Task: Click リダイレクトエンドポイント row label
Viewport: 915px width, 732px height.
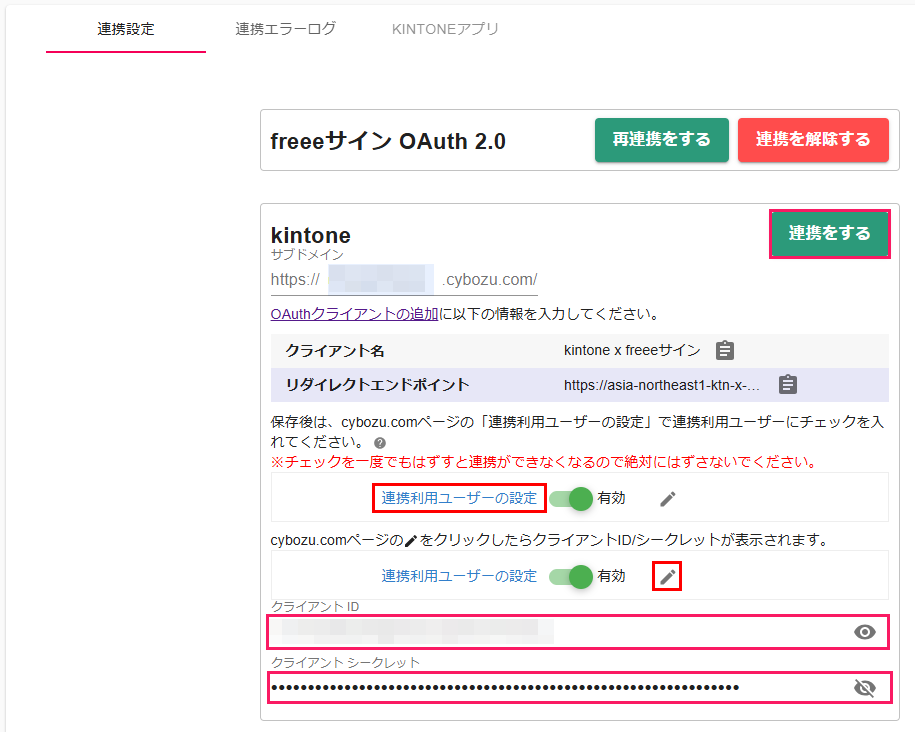Action: [x=378, y=385]
